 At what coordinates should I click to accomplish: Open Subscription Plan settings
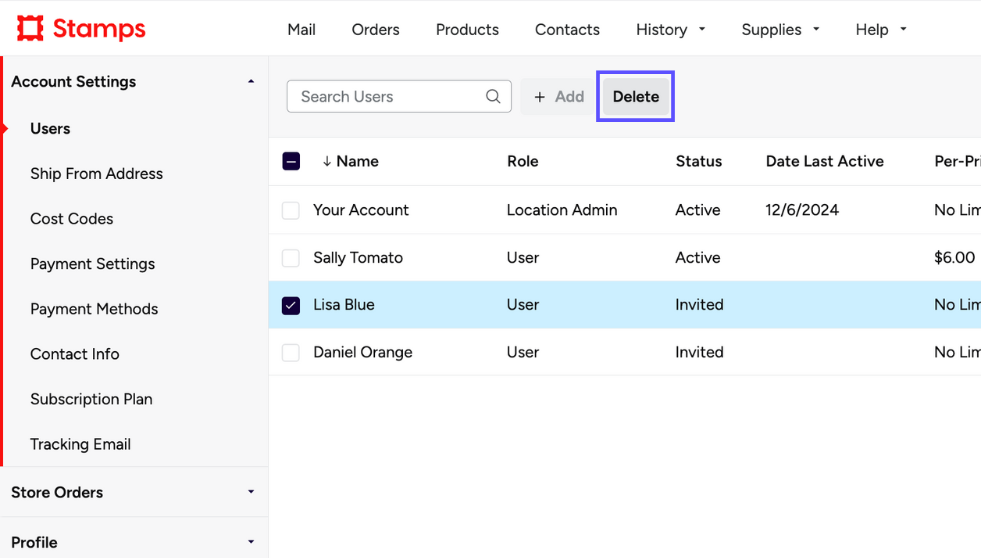click(91, 399)
